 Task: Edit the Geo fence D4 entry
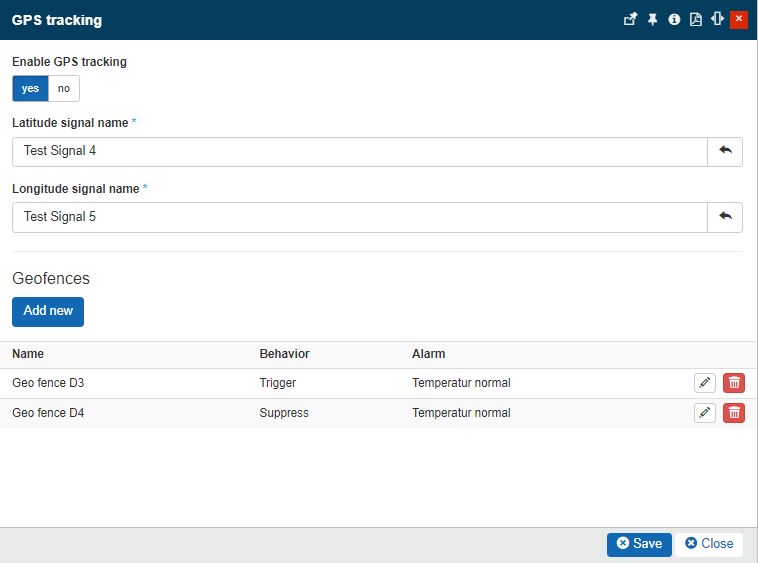[705, 413]
